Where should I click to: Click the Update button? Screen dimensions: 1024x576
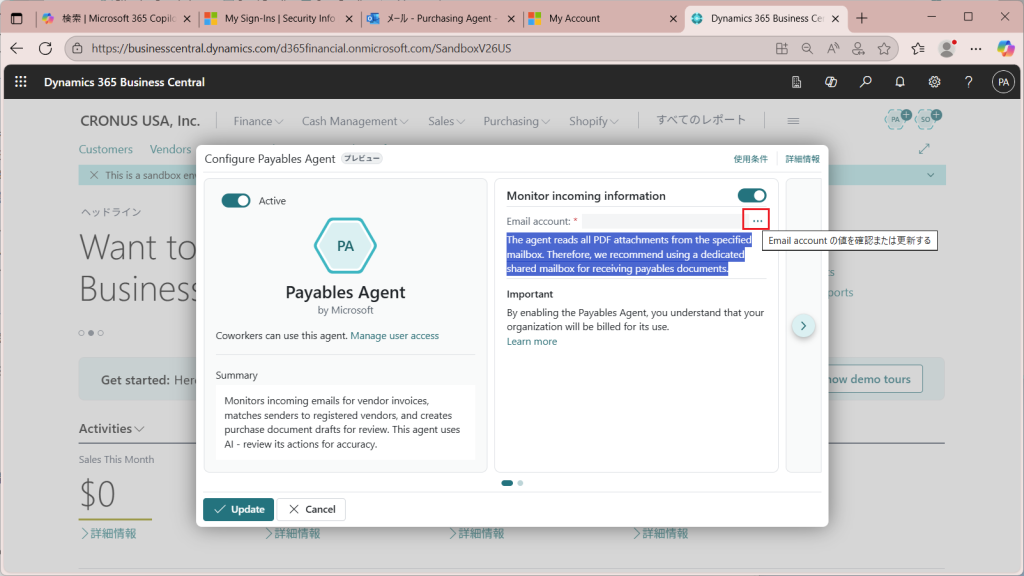click(238, 509)
